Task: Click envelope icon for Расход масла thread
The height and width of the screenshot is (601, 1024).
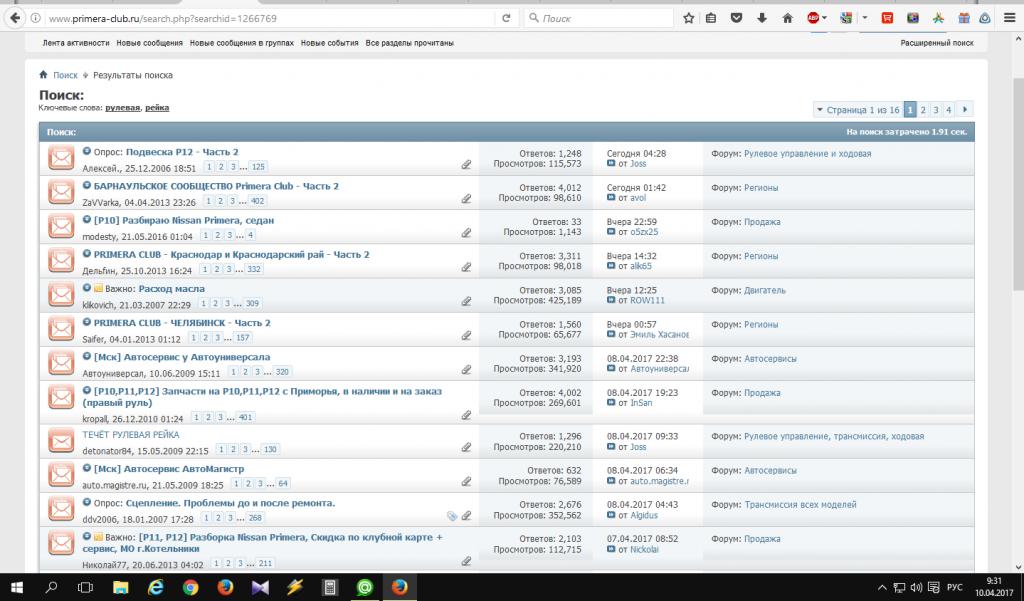Action: click(61, 295)
